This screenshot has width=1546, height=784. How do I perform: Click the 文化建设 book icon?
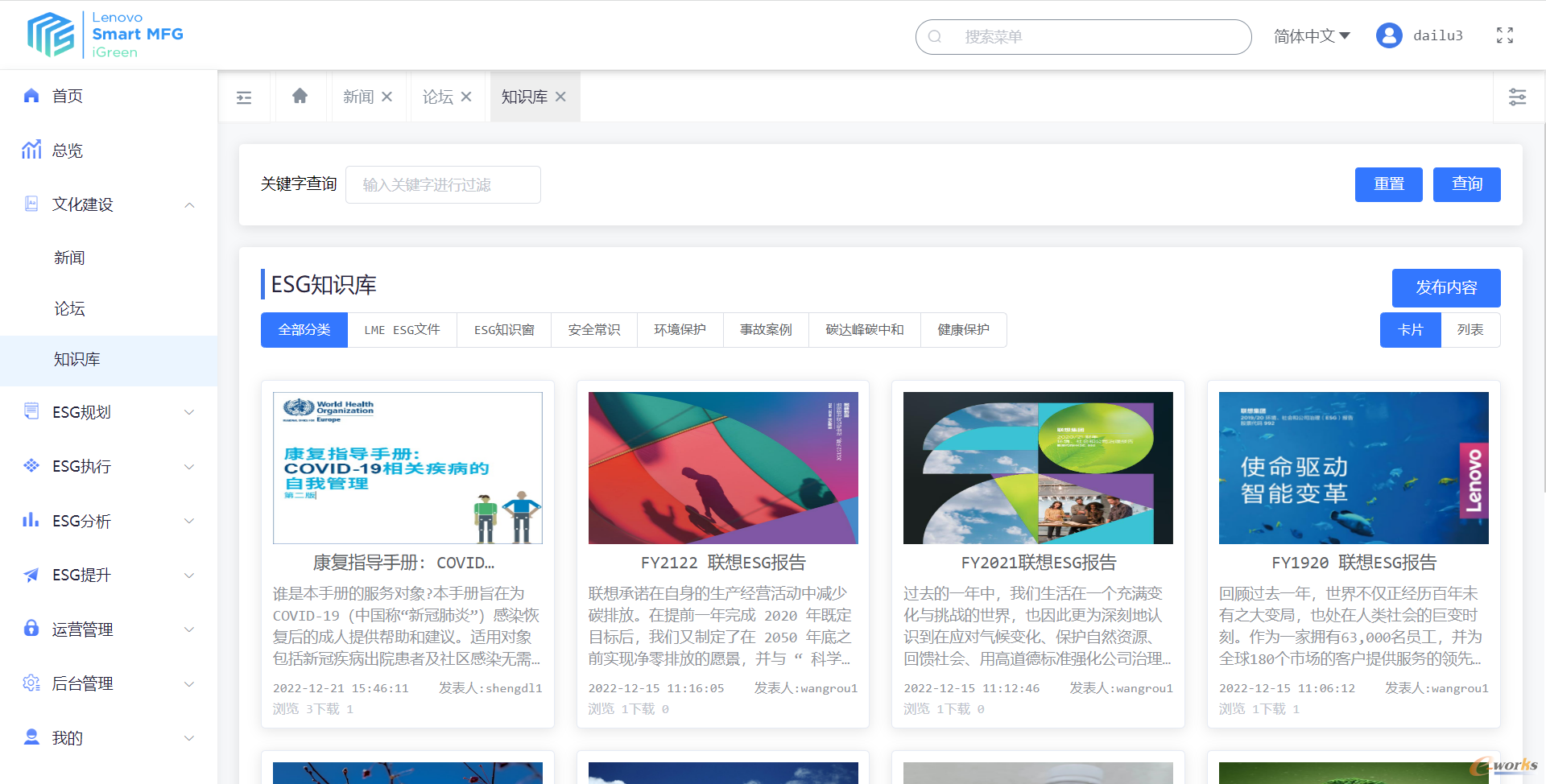pos(31,204)
